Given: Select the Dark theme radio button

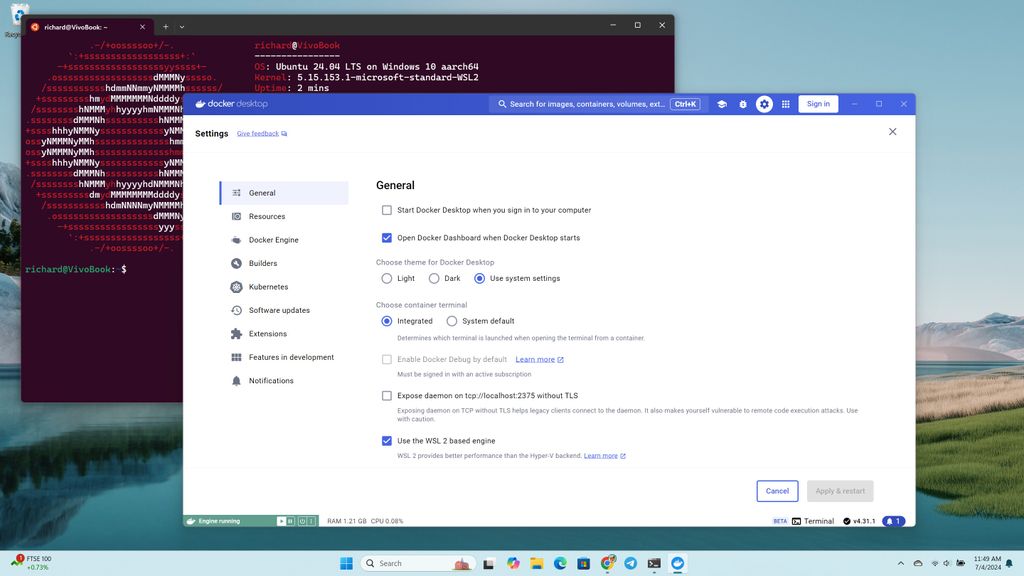Looking at the screenshot, I should [435, 278].
